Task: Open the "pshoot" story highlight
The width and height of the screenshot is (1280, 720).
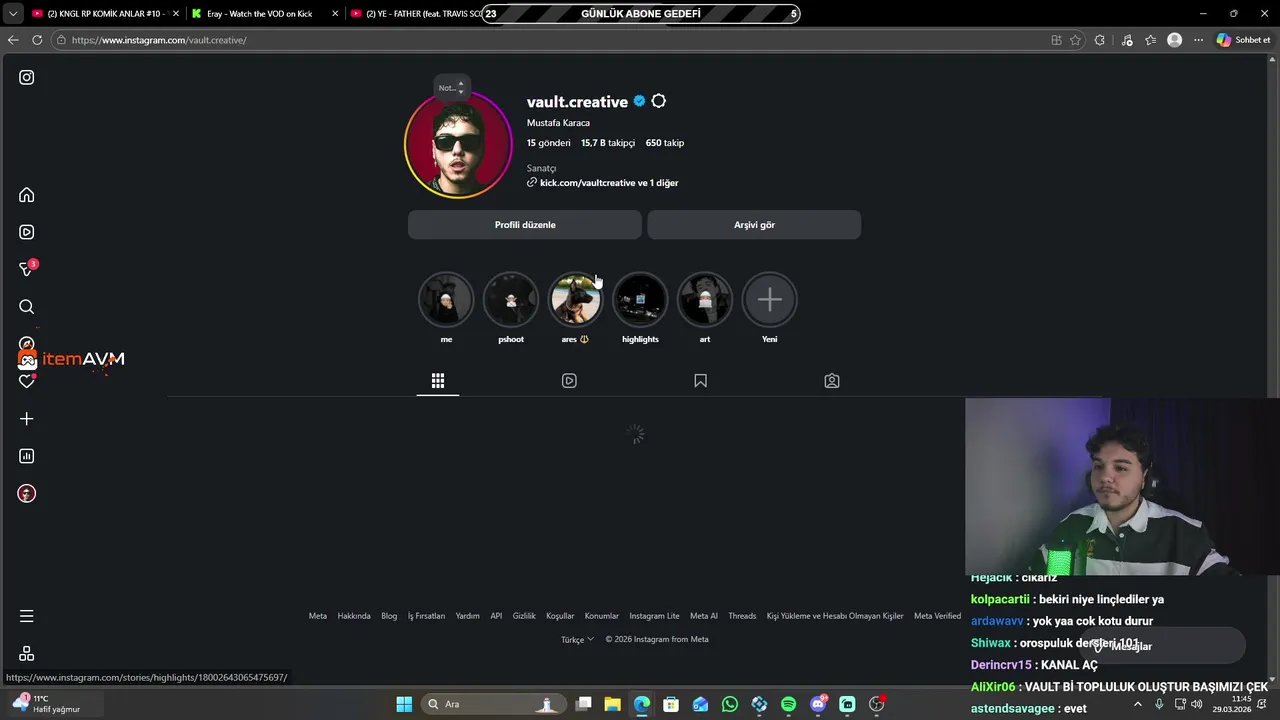Action: (511, 300)
